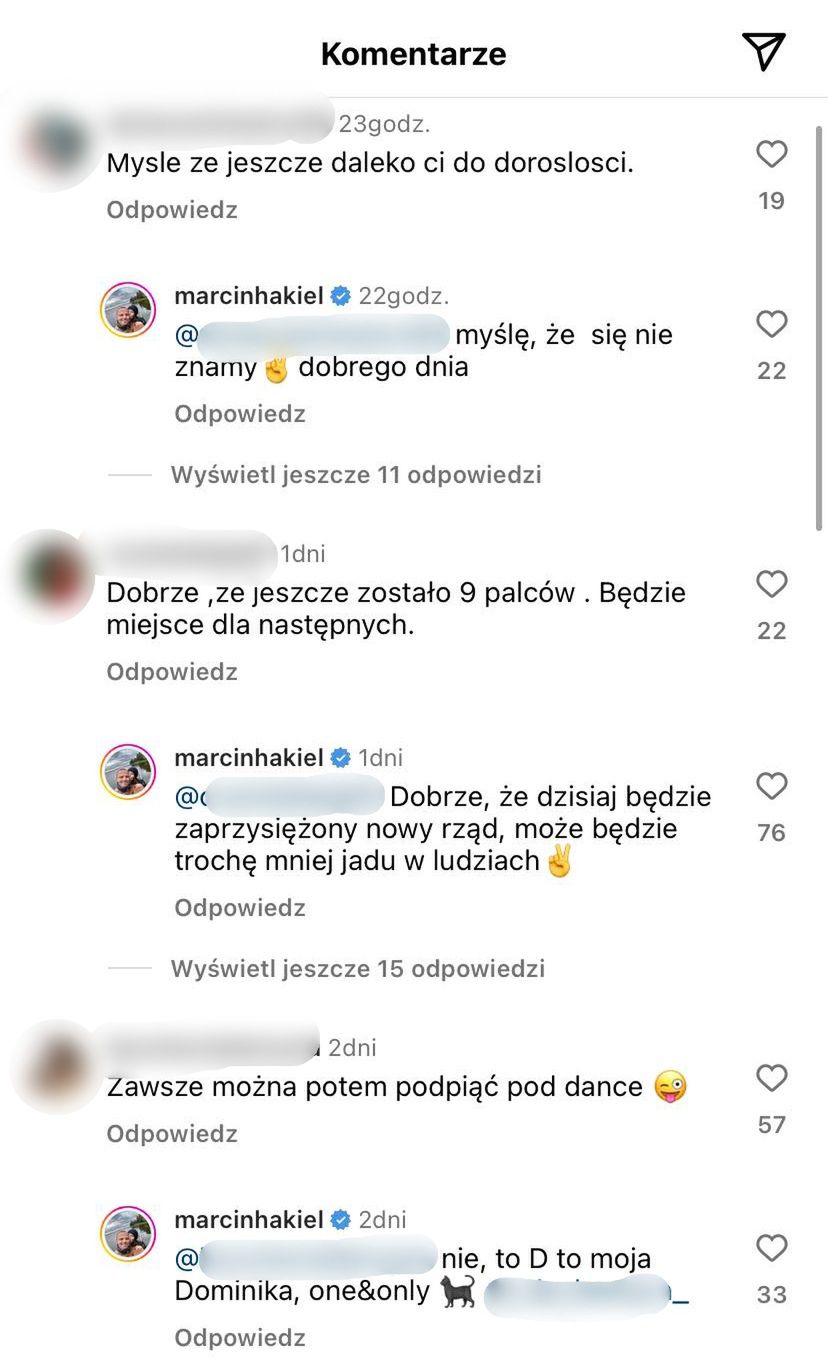Like the reply 'myślę, że się nie znamy'
This screenshot has width=828, height=1358.
click(771, 324)
